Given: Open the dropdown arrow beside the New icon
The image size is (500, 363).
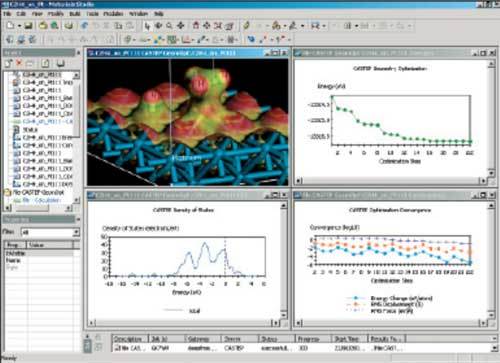Looking at the screenshot, I should tap(19, 26).
